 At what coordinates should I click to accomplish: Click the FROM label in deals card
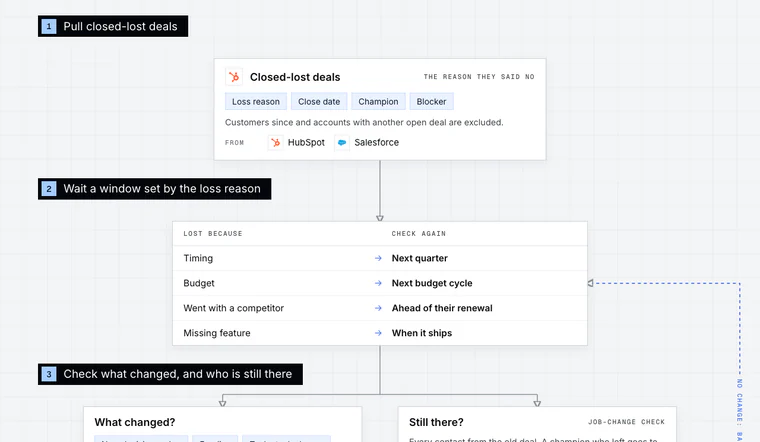235,143
